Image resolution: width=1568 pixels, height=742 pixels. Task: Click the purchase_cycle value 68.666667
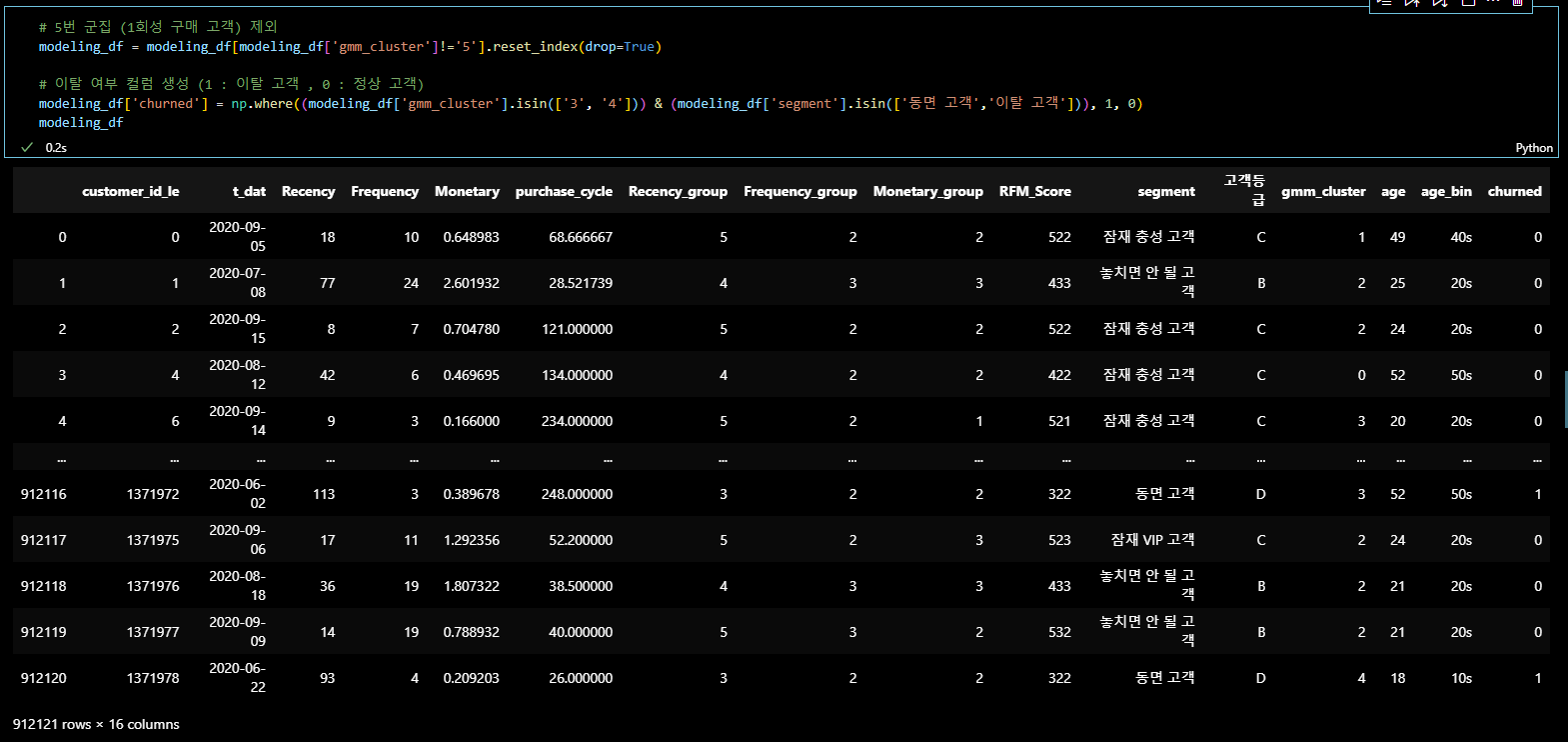tap(581, 237)
